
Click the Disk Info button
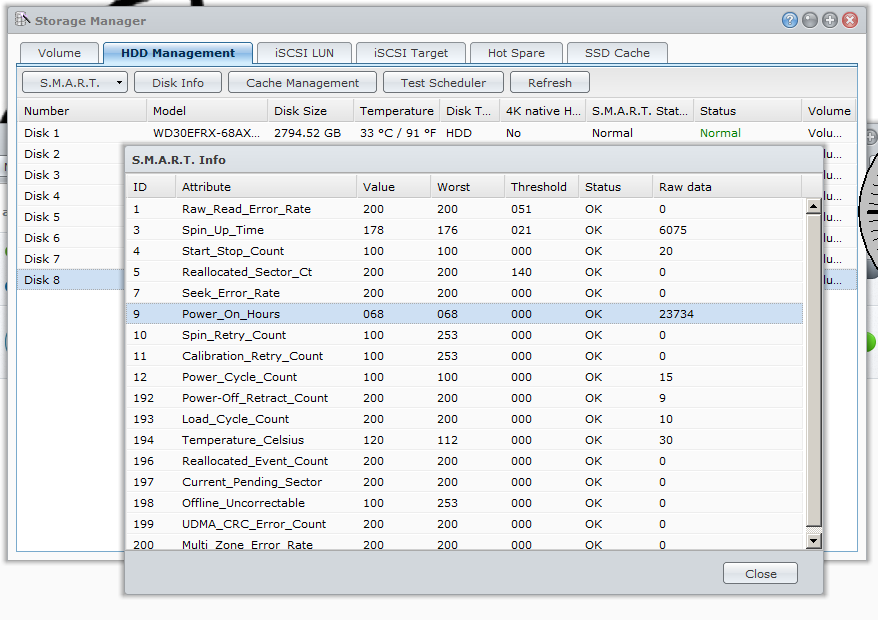pos(178,83)
